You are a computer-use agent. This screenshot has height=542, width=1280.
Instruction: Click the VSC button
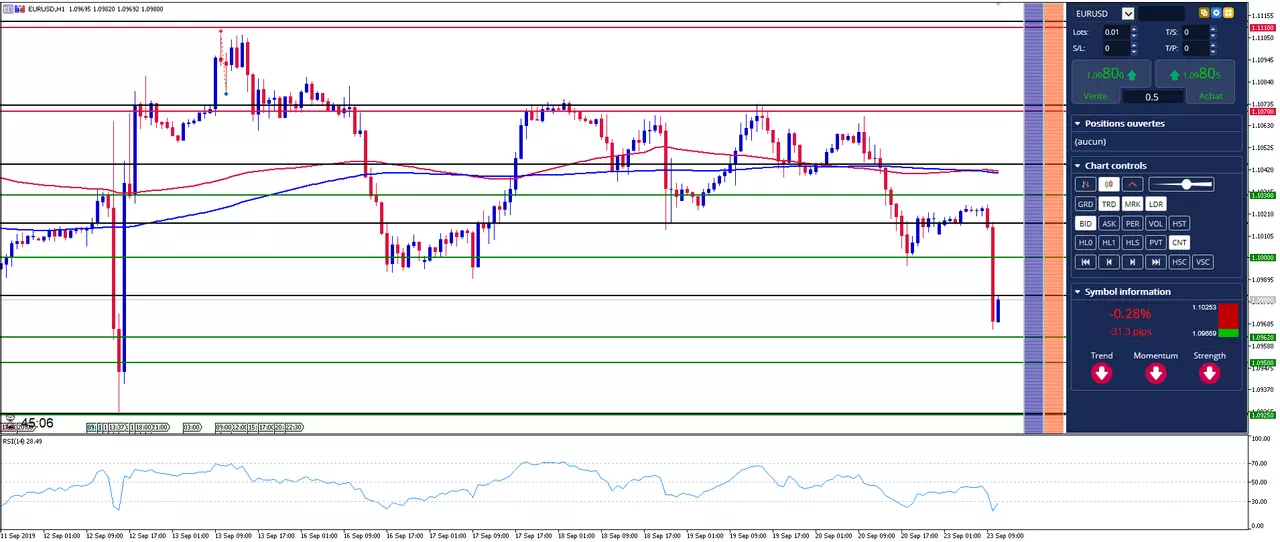1203,262
